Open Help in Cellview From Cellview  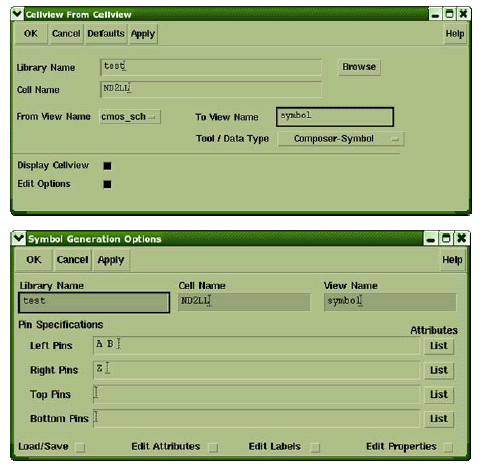coord(455,34)
